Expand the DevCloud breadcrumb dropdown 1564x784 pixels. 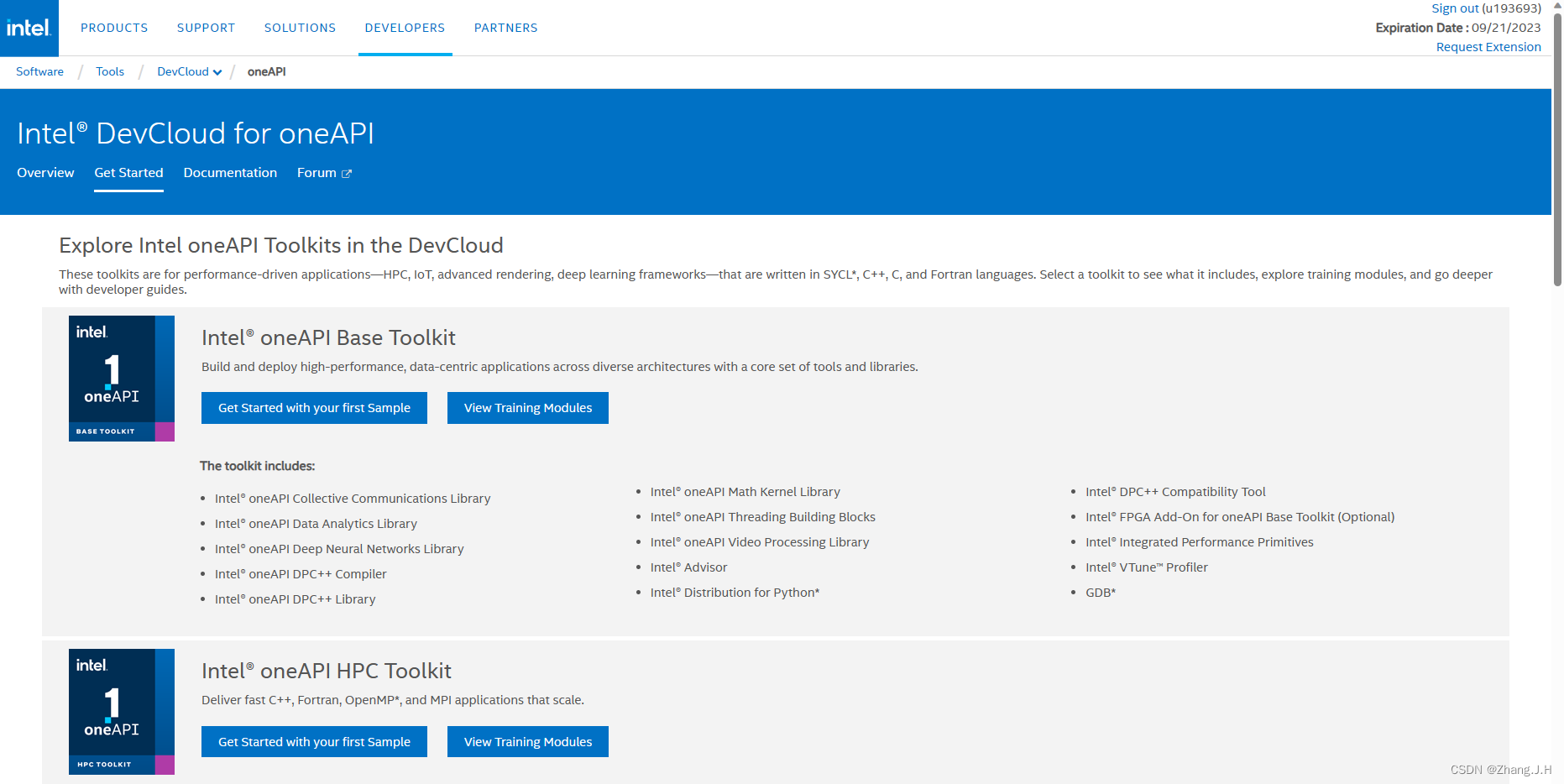(217, 72)
